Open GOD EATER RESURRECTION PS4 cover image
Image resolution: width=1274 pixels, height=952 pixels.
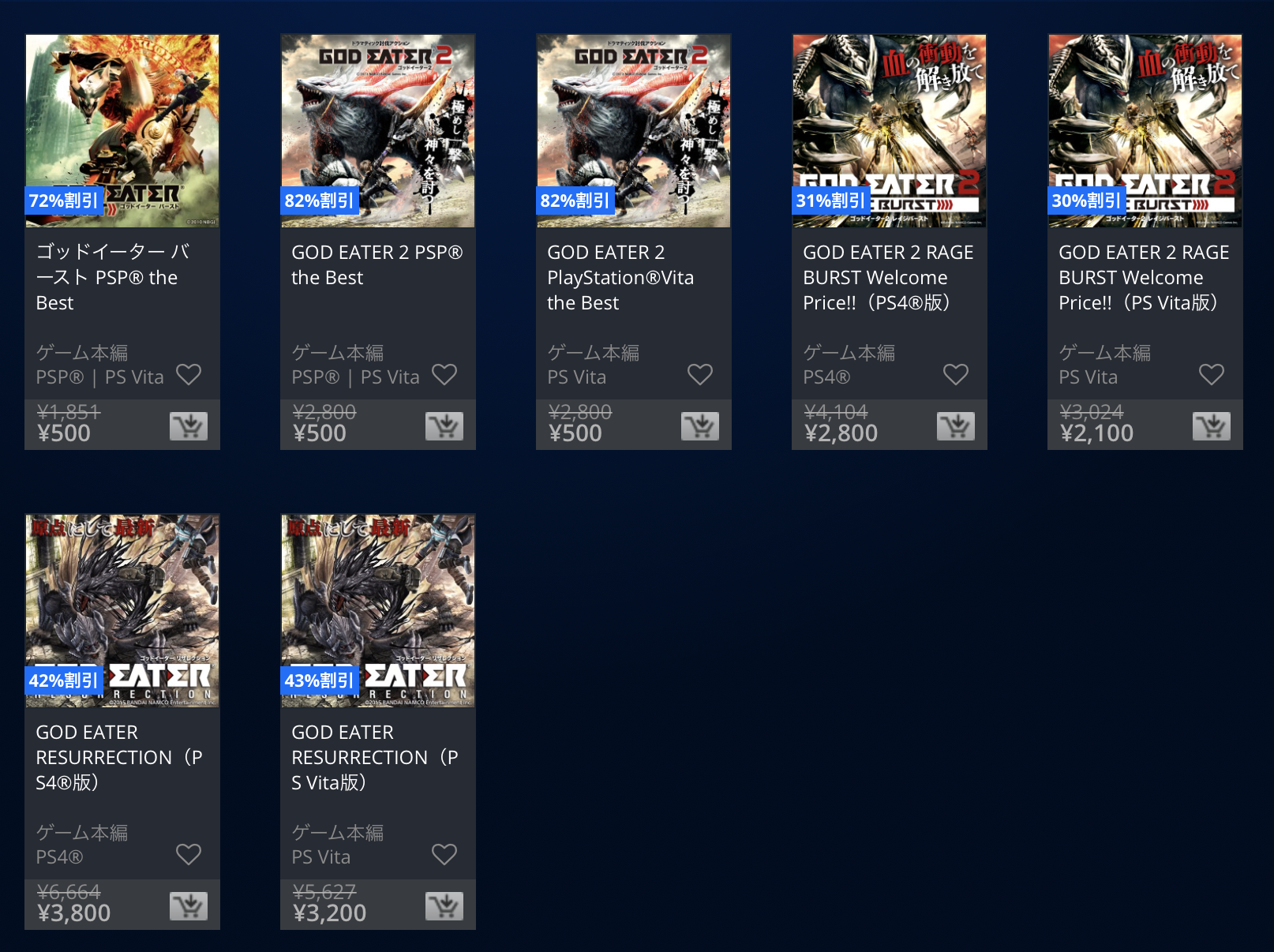point(122,611)
